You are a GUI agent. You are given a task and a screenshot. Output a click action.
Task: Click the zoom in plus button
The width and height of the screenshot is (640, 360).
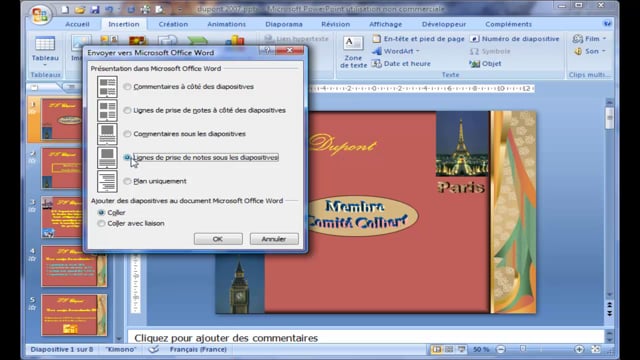point(579,349)
